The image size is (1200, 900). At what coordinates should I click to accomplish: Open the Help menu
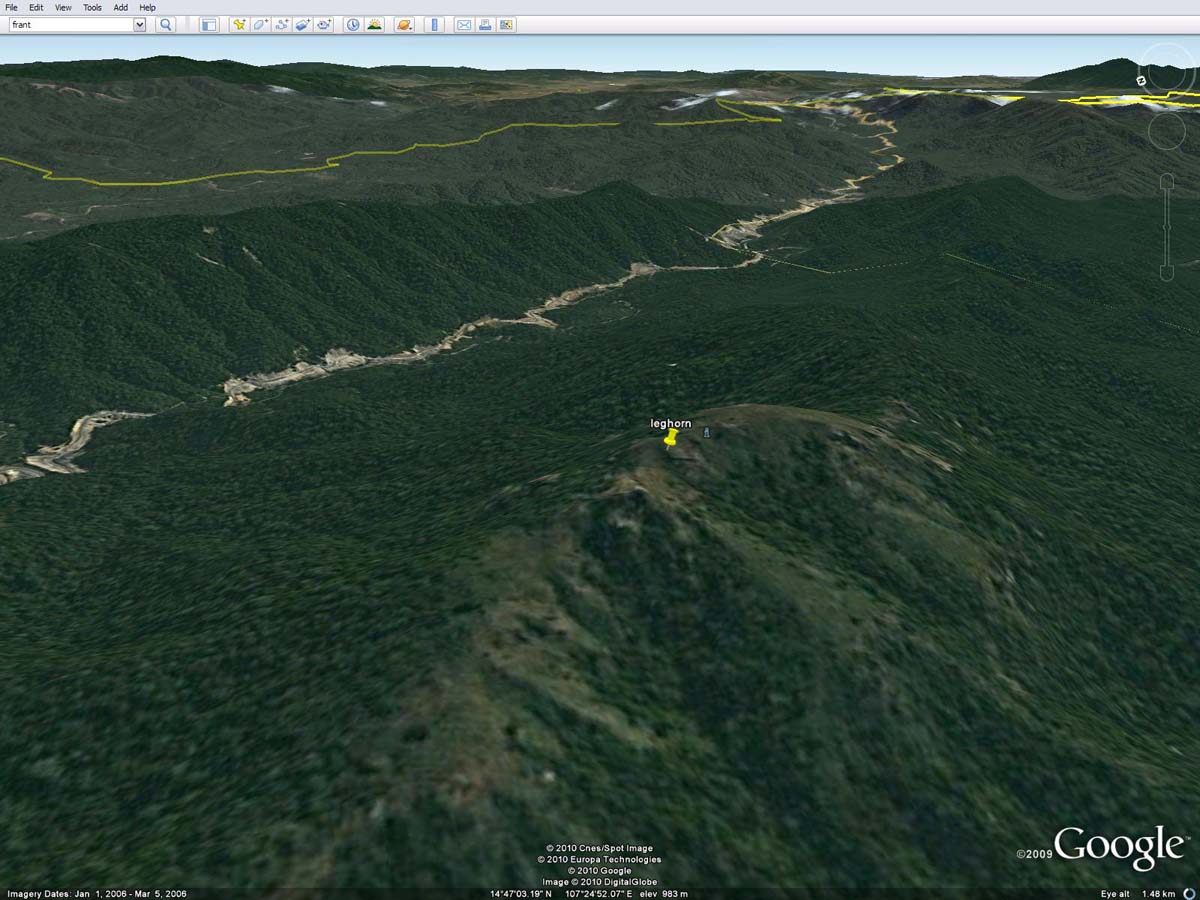pos(147,7)
